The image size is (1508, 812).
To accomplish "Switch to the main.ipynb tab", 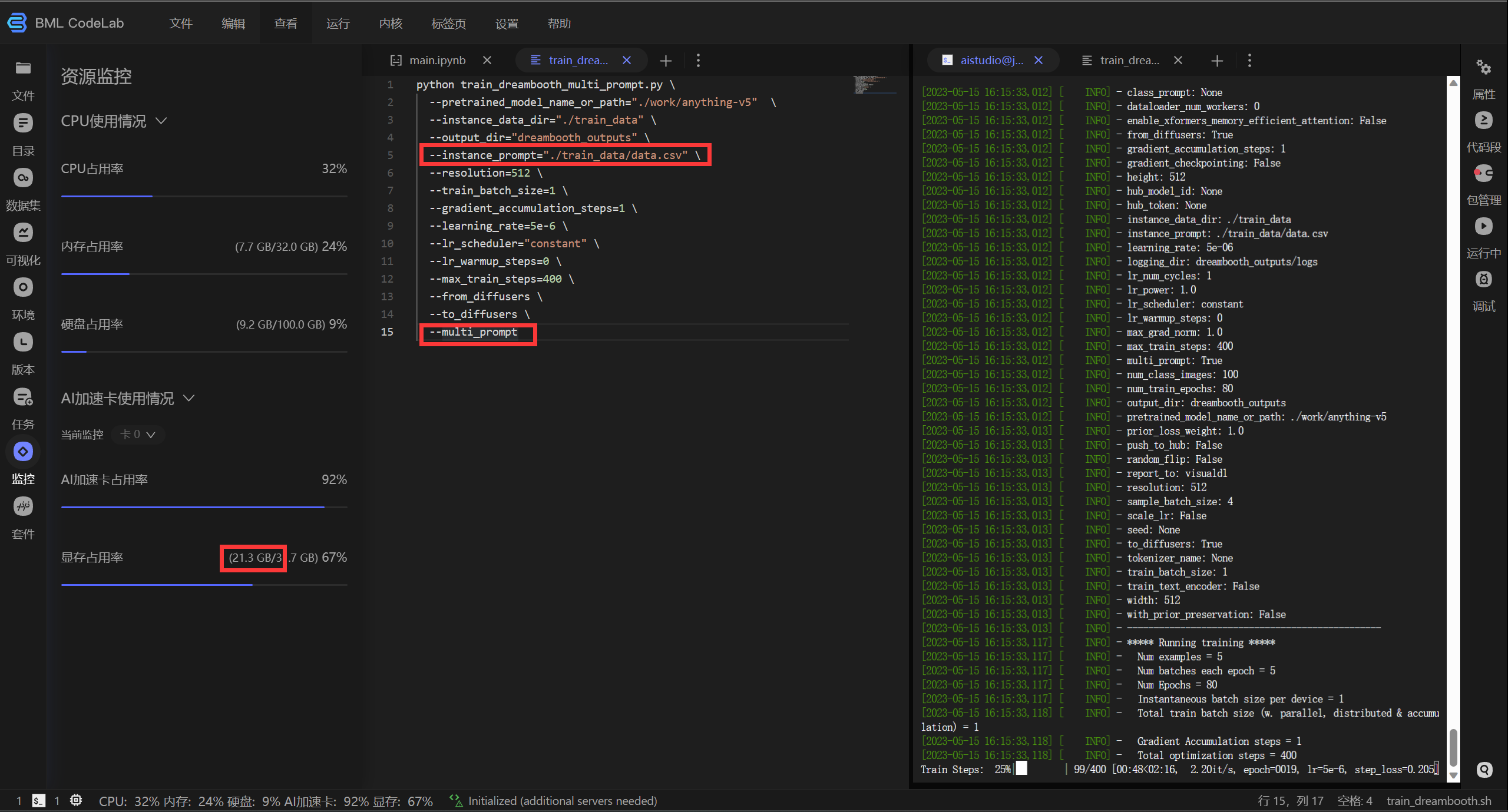I will pos(437,60).
